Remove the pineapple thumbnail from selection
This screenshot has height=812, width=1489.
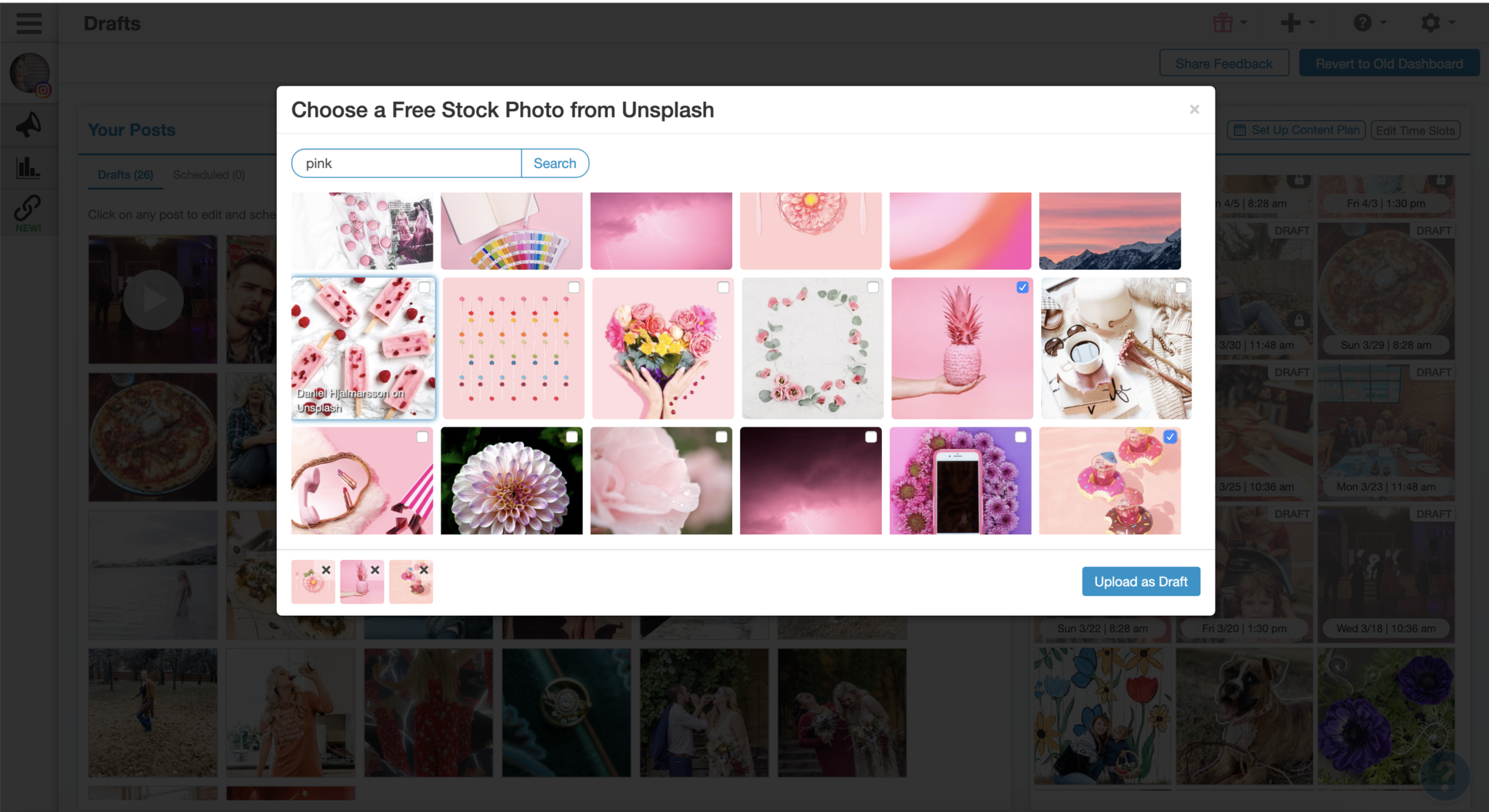[375, 570]
